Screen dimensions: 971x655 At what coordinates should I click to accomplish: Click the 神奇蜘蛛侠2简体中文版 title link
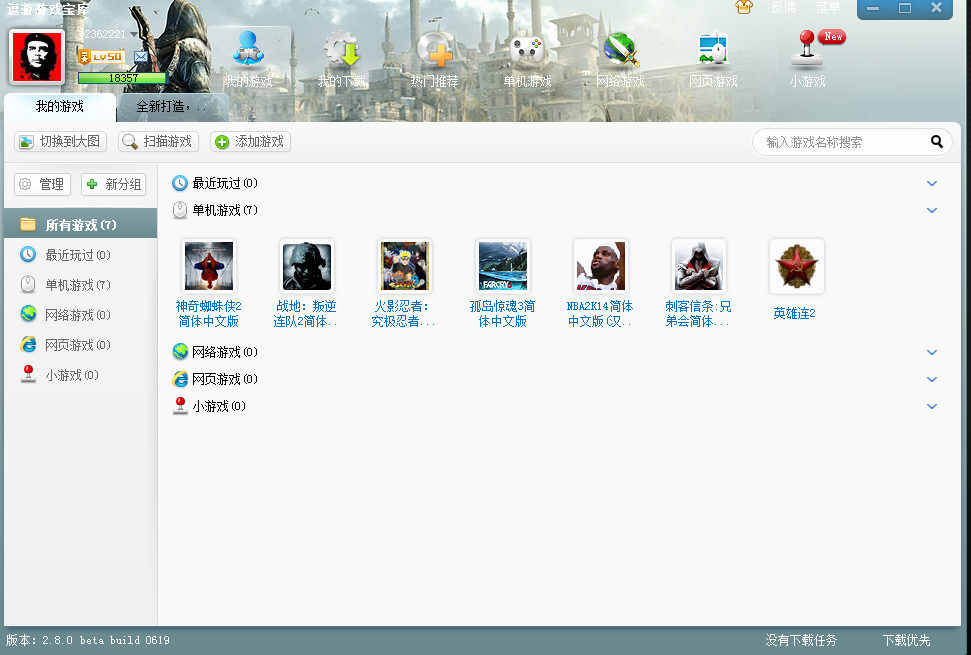click(x=209, y=314)
